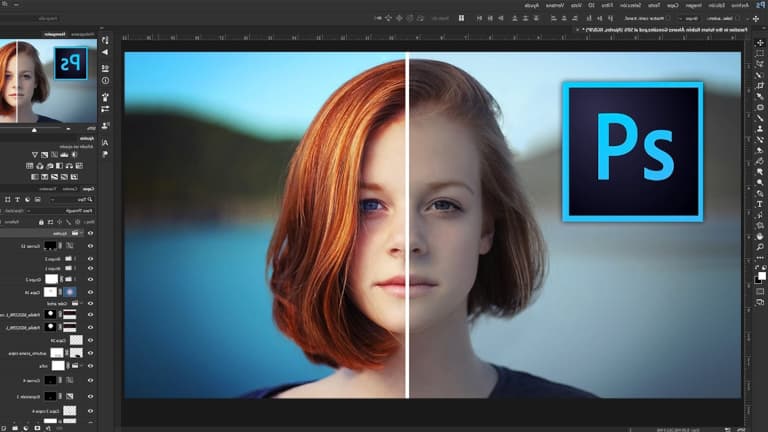
Task: Close the open document tab
Action: (x=577, y=30)
